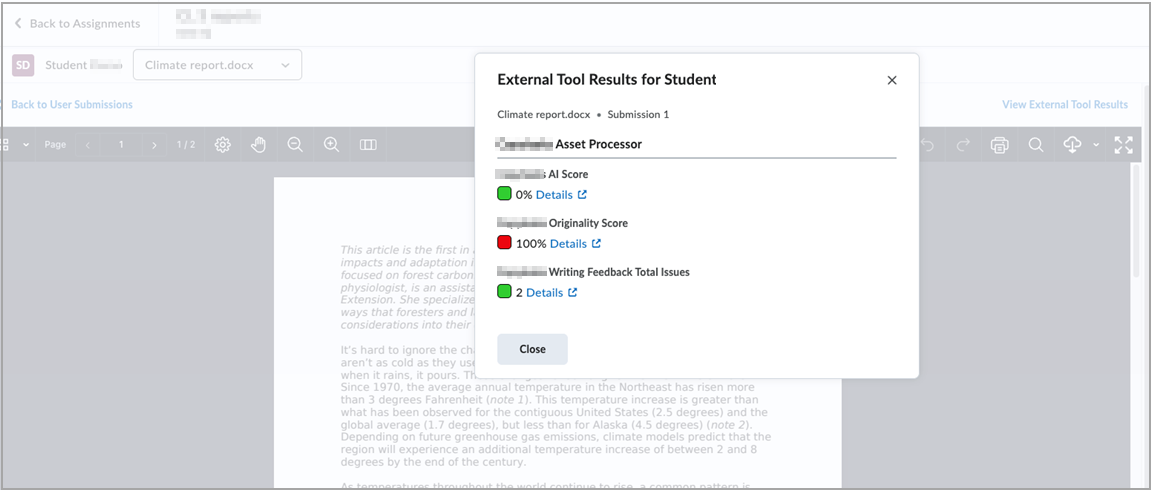The image size is (1151, 490).
Task: Go to the next page
Action: pyautogui.click(x=153, y=145)
